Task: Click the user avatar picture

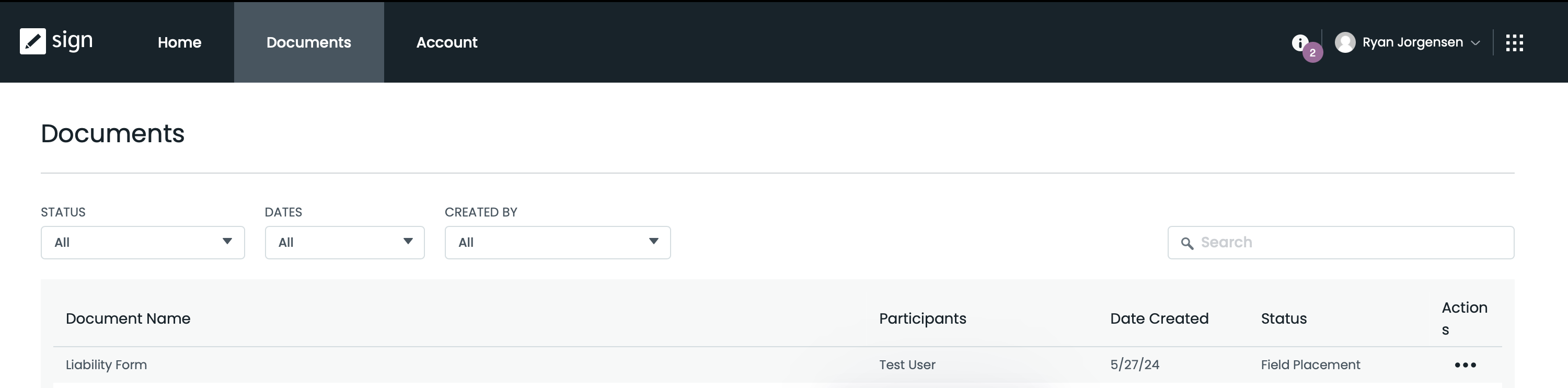Action: tap(1347, 42)
